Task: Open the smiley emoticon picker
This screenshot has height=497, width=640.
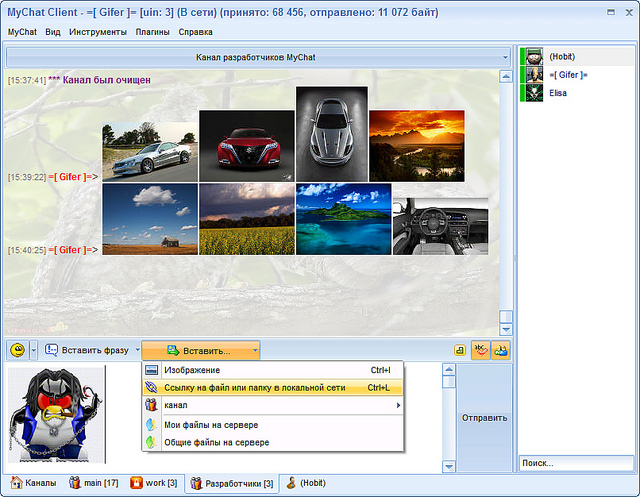Action: tap(17, 350)
